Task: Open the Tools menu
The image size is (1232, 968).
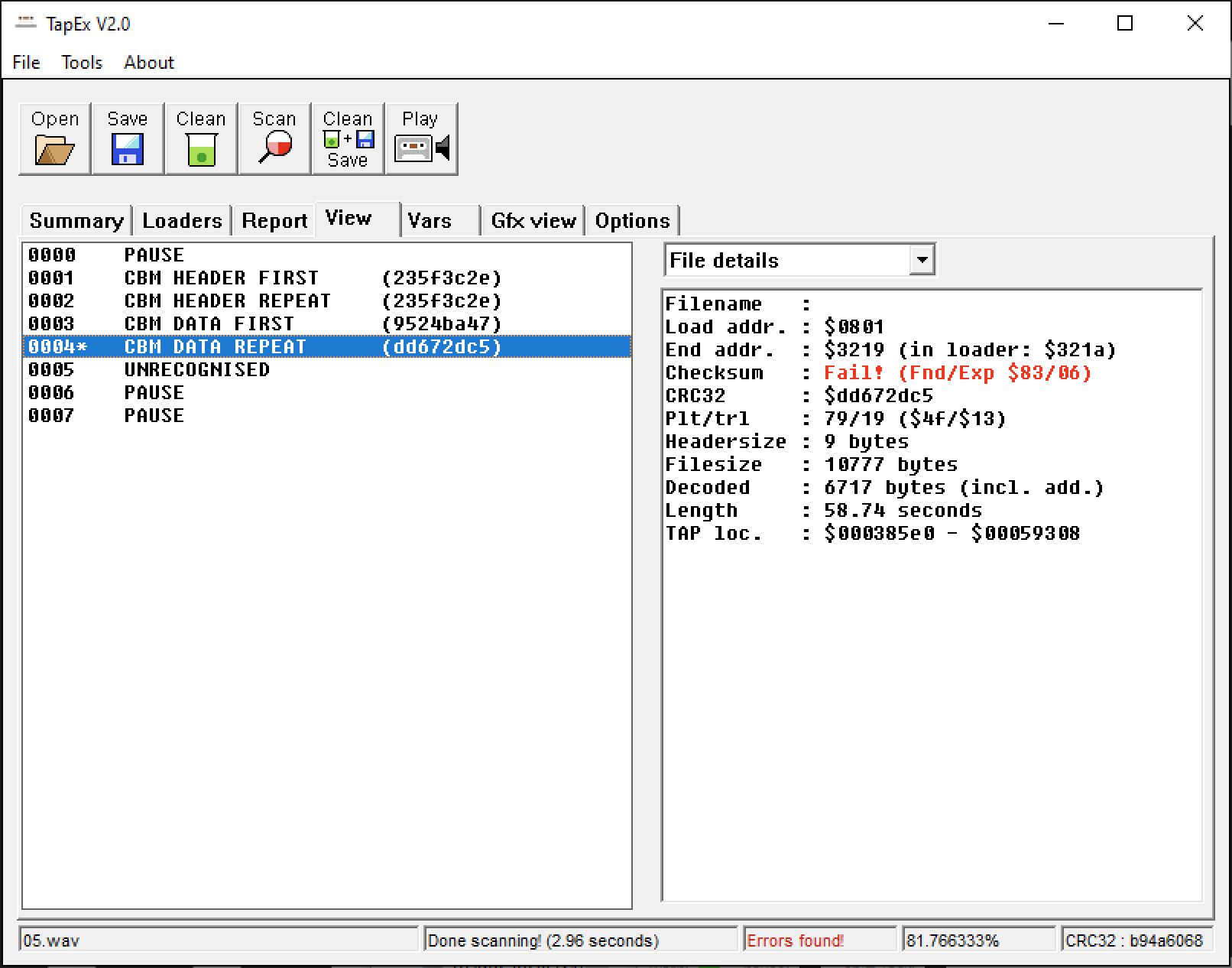Action: pyautogui.click(x=82, y=63)
